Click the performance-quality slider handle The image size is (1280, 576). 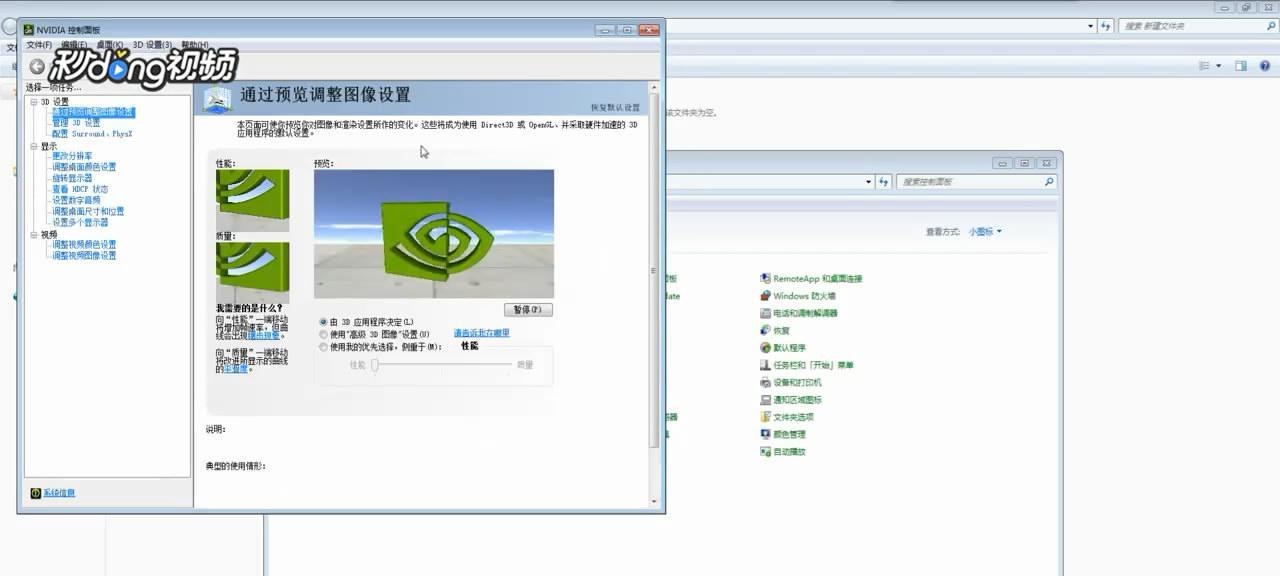(x=374, y=365)
